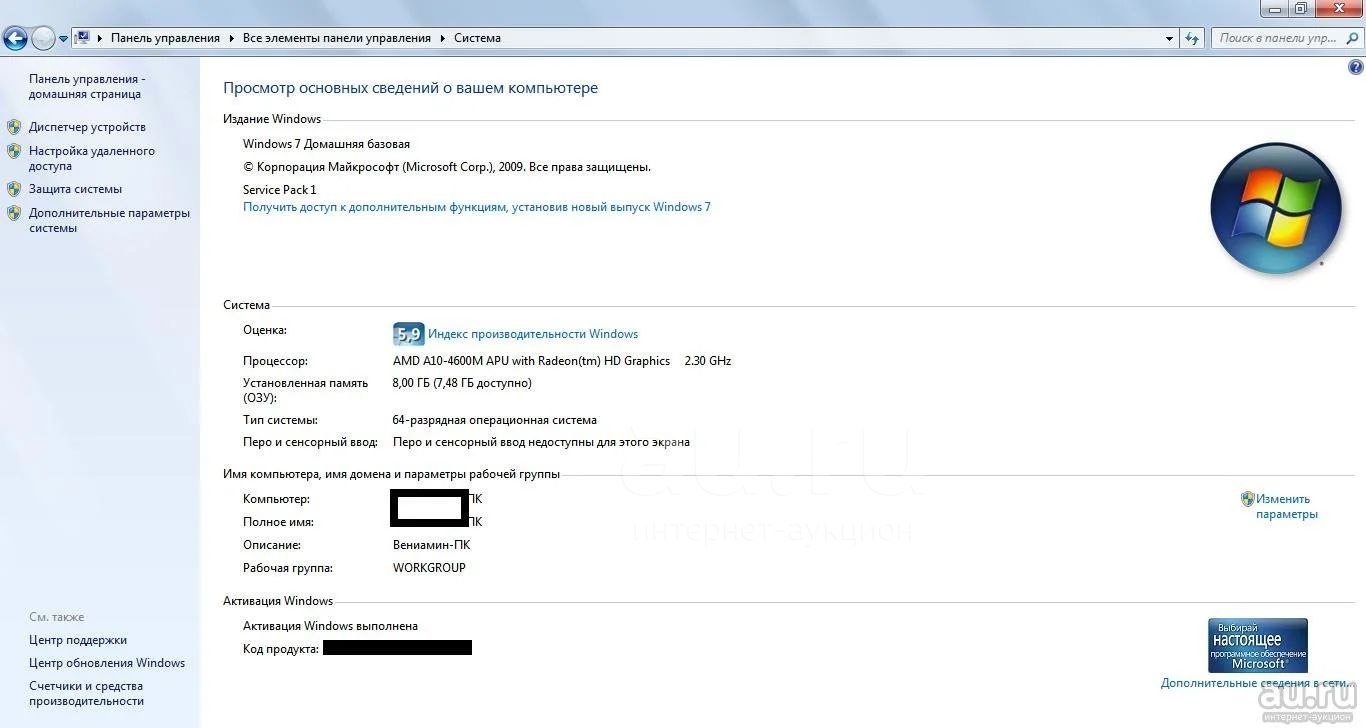
Task: Click 'Получить доступ к дополнительным функциям' link
Action: coord(477,207)
